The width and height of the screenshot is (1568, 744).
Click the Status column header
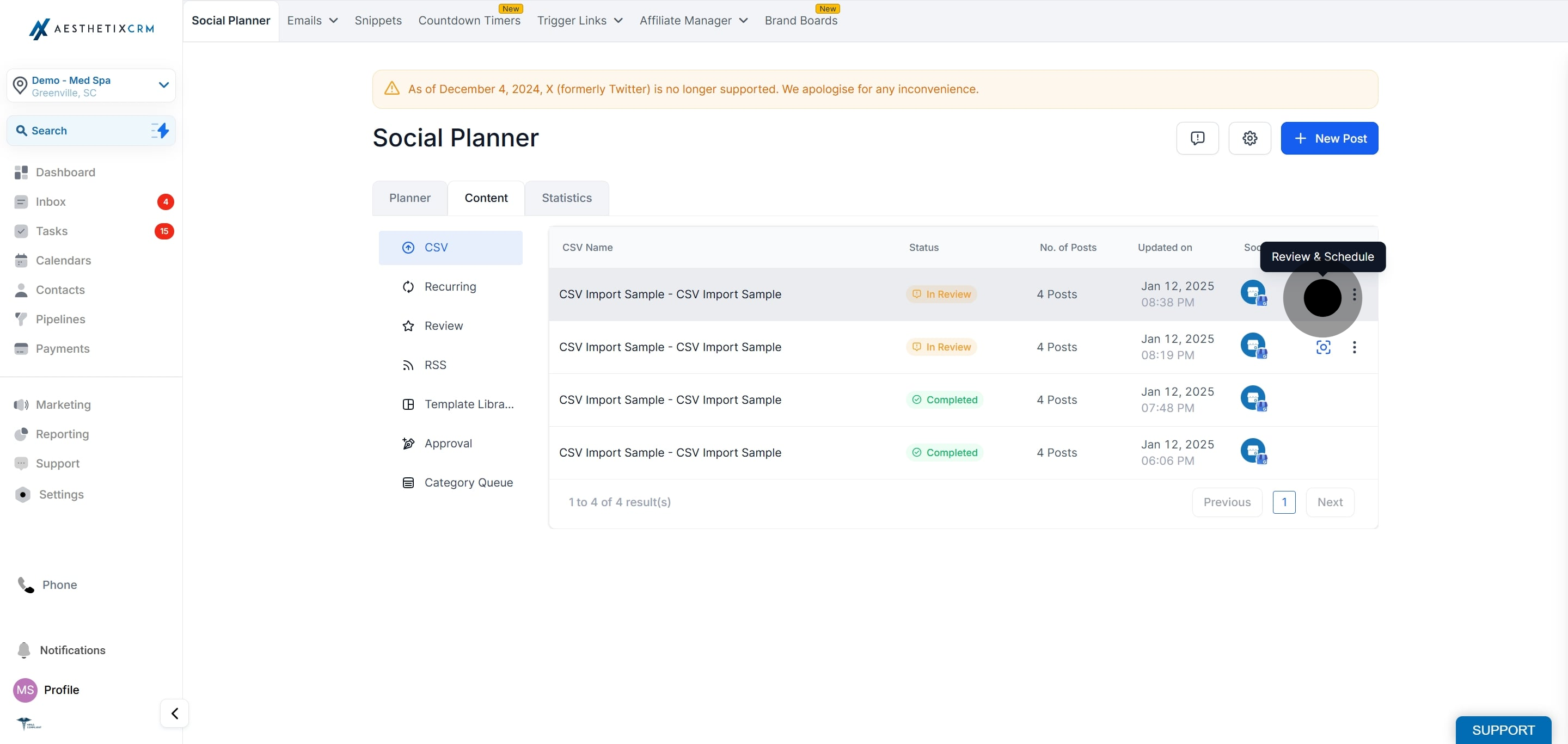pyautogui.click(x=923, y=248)
